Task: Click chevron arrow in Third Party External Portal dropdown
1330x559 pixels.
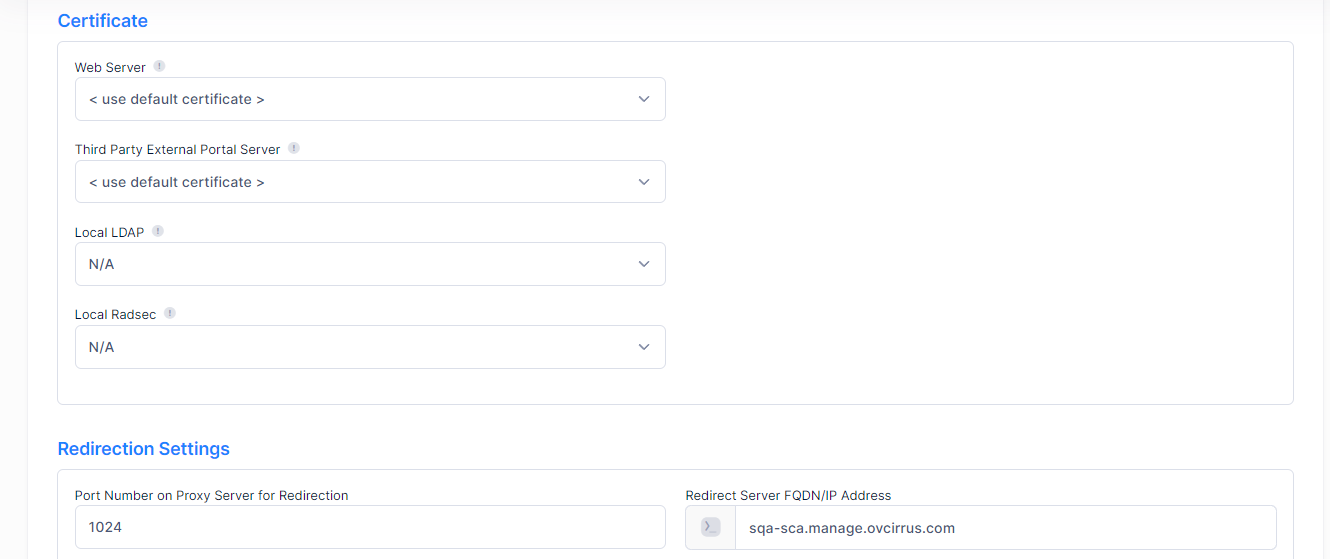Action: click(644, 182)
